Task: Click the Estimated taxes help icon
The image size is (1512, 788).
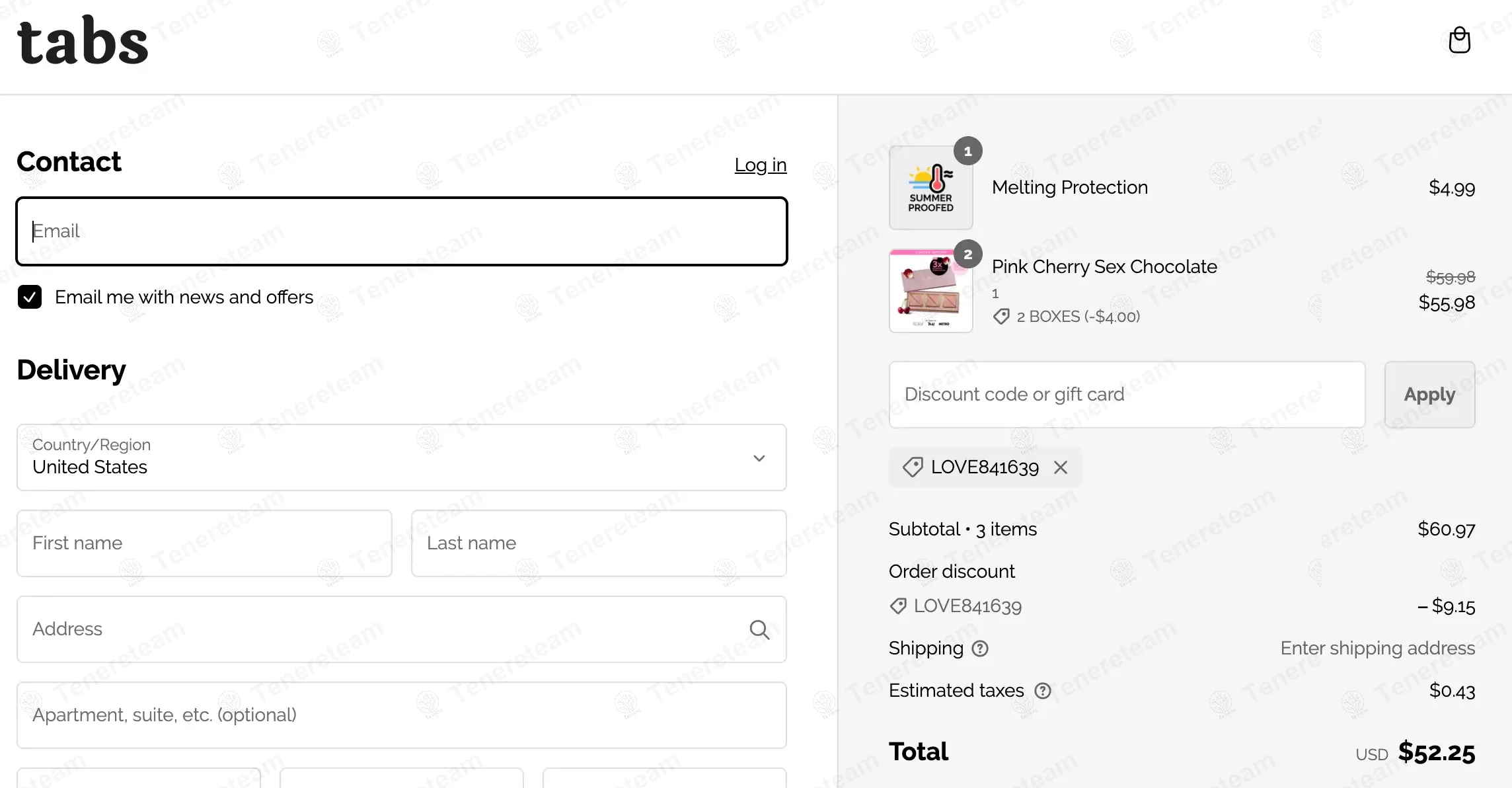Action: (1042, 691)
